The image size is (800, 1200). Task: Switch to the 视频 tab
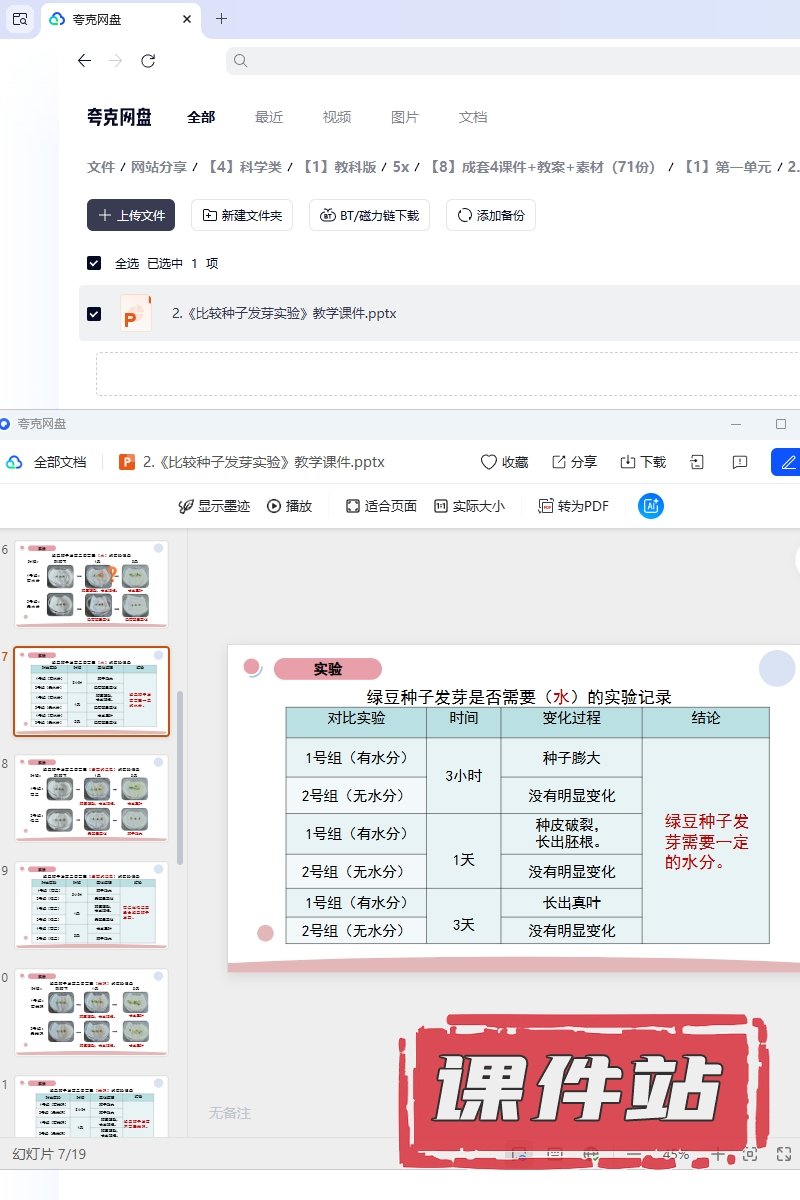(x=337, y=117)
